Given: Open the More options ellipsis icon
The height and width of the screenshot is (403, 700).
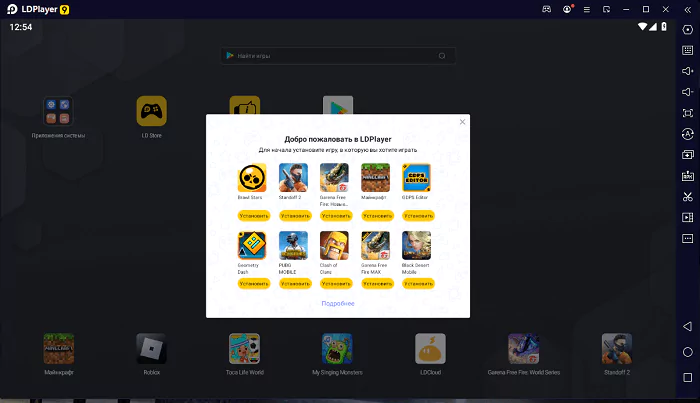Looking at the screenshot, I should (688, 238).
